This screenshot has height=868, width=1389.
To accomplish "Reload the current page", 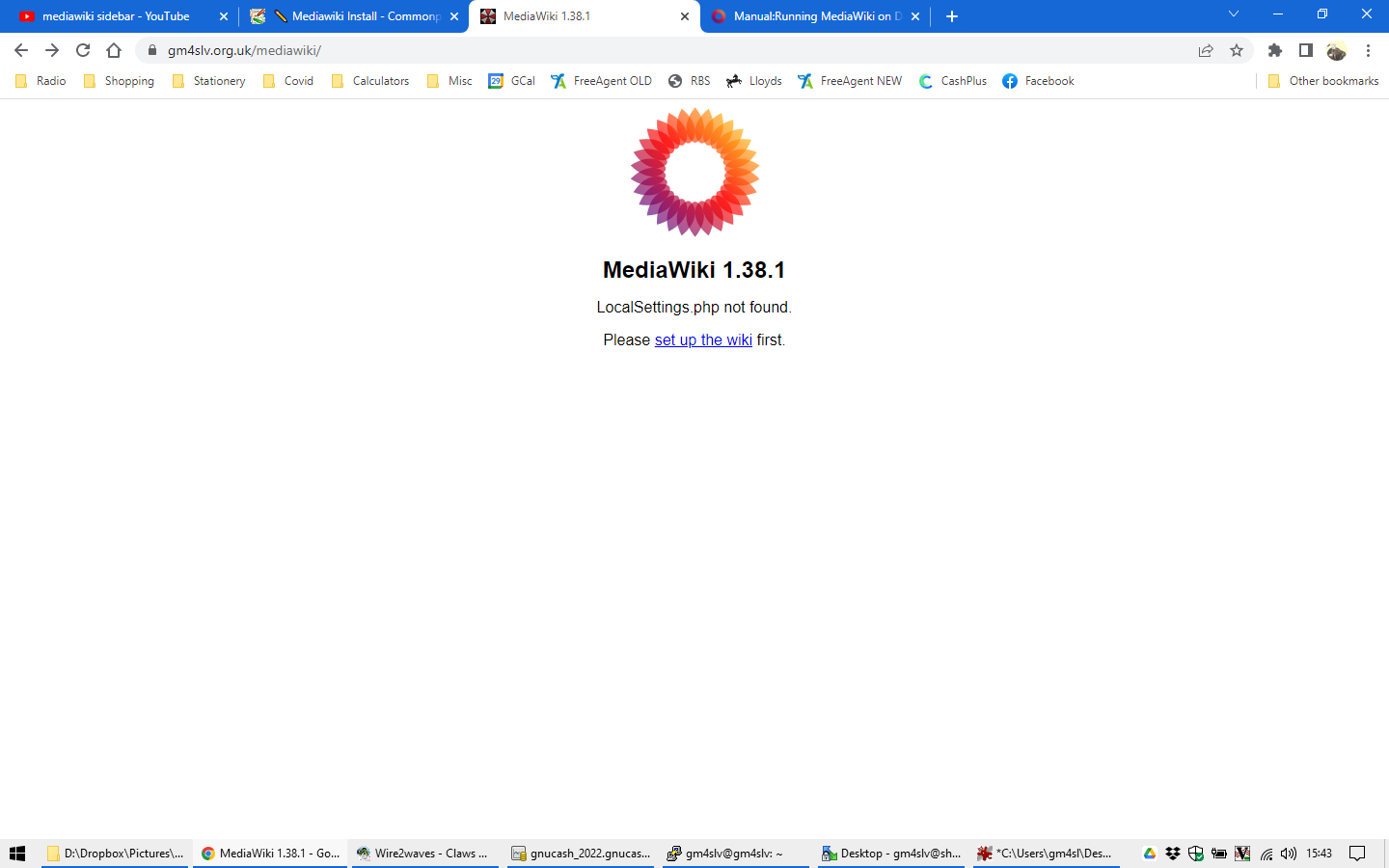I will (82, 50).
